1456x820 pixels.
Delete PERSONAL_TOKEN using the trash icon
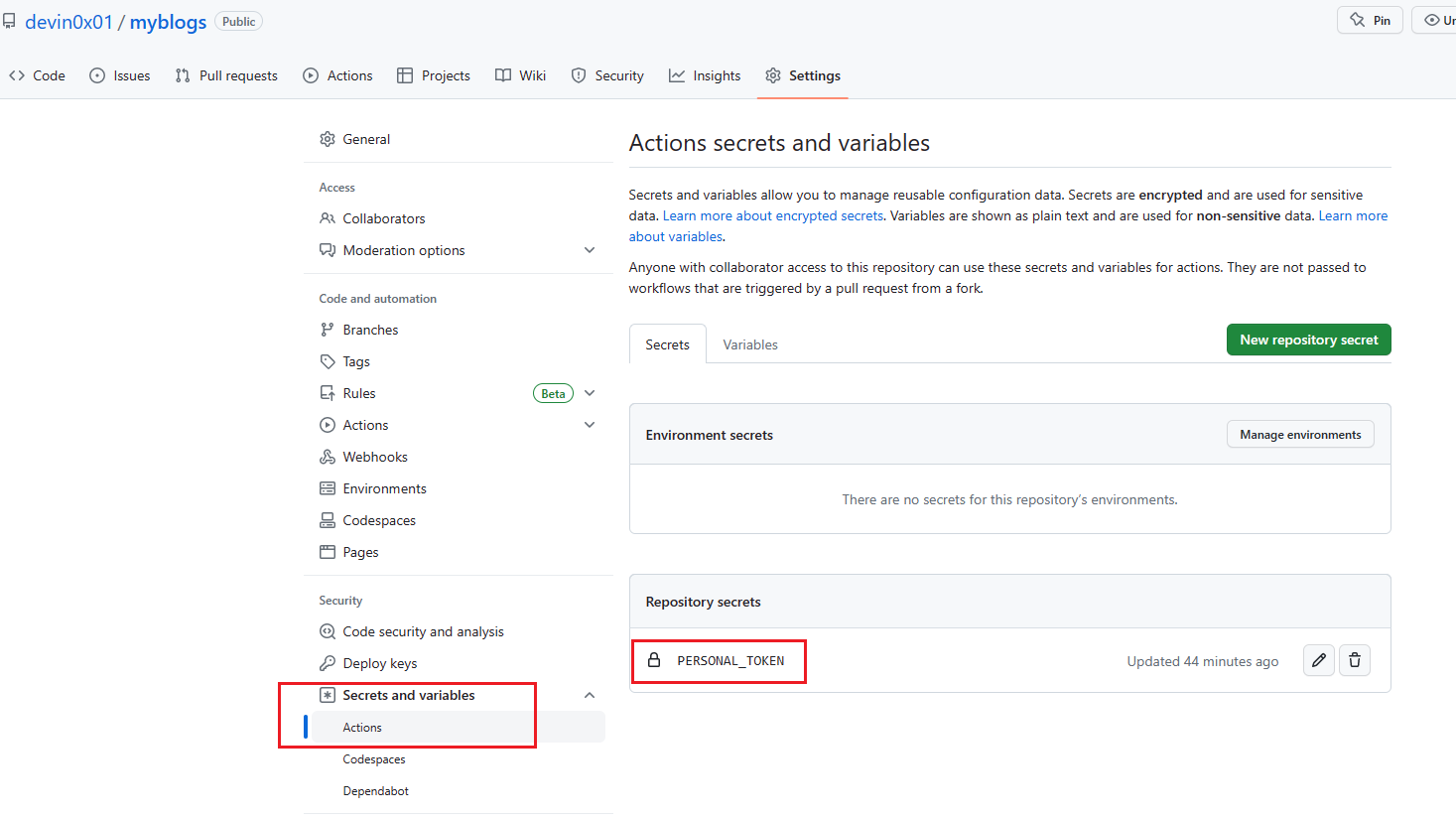pos(1354,660)
